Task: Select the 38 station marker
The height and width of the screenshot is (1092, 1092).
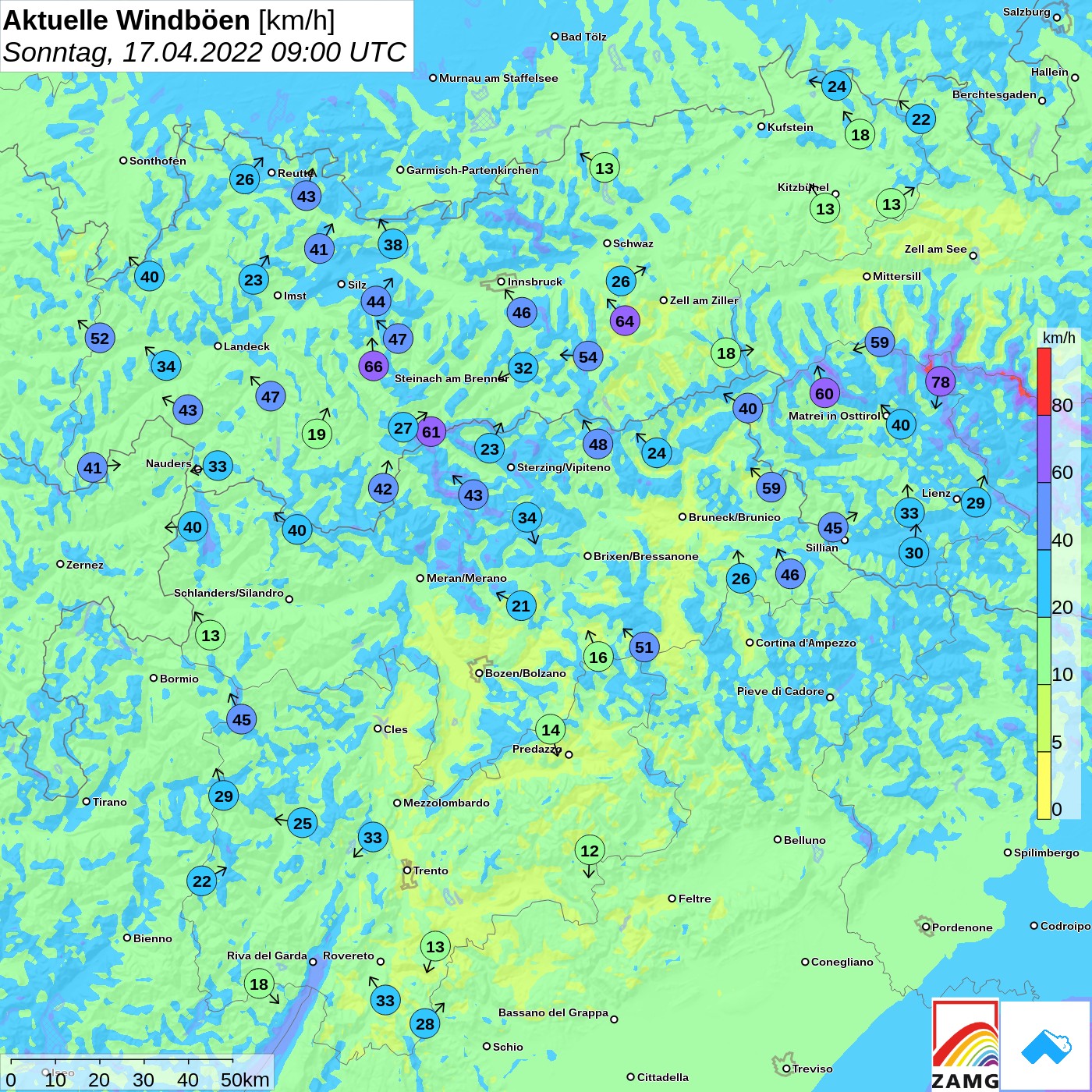Action: click(x=393, y=244)
